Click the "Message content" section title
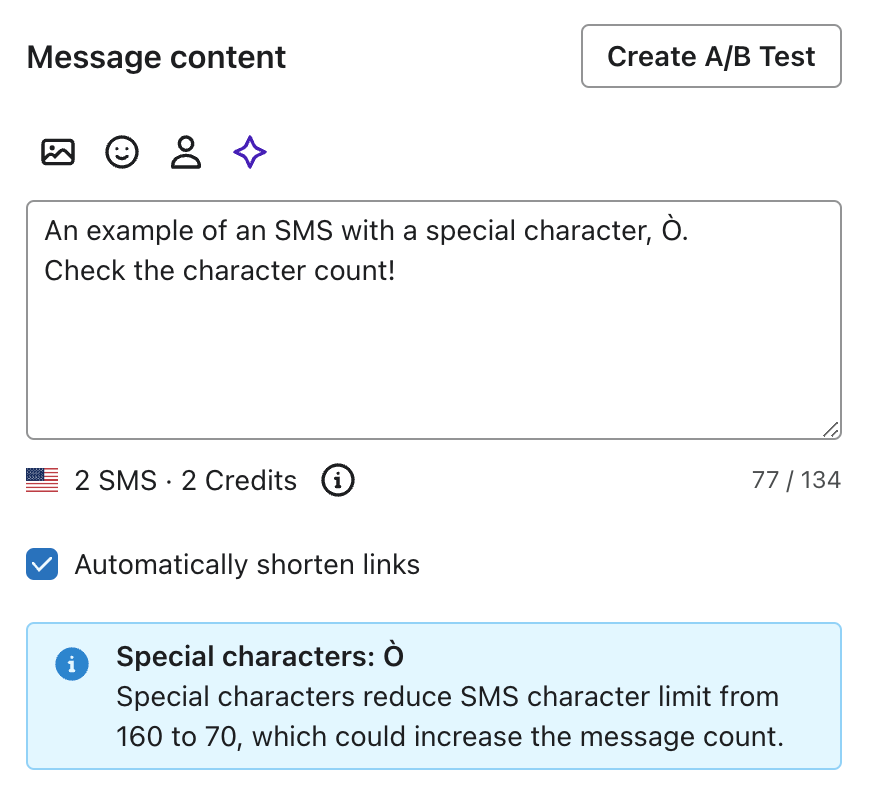 (156, 57)
